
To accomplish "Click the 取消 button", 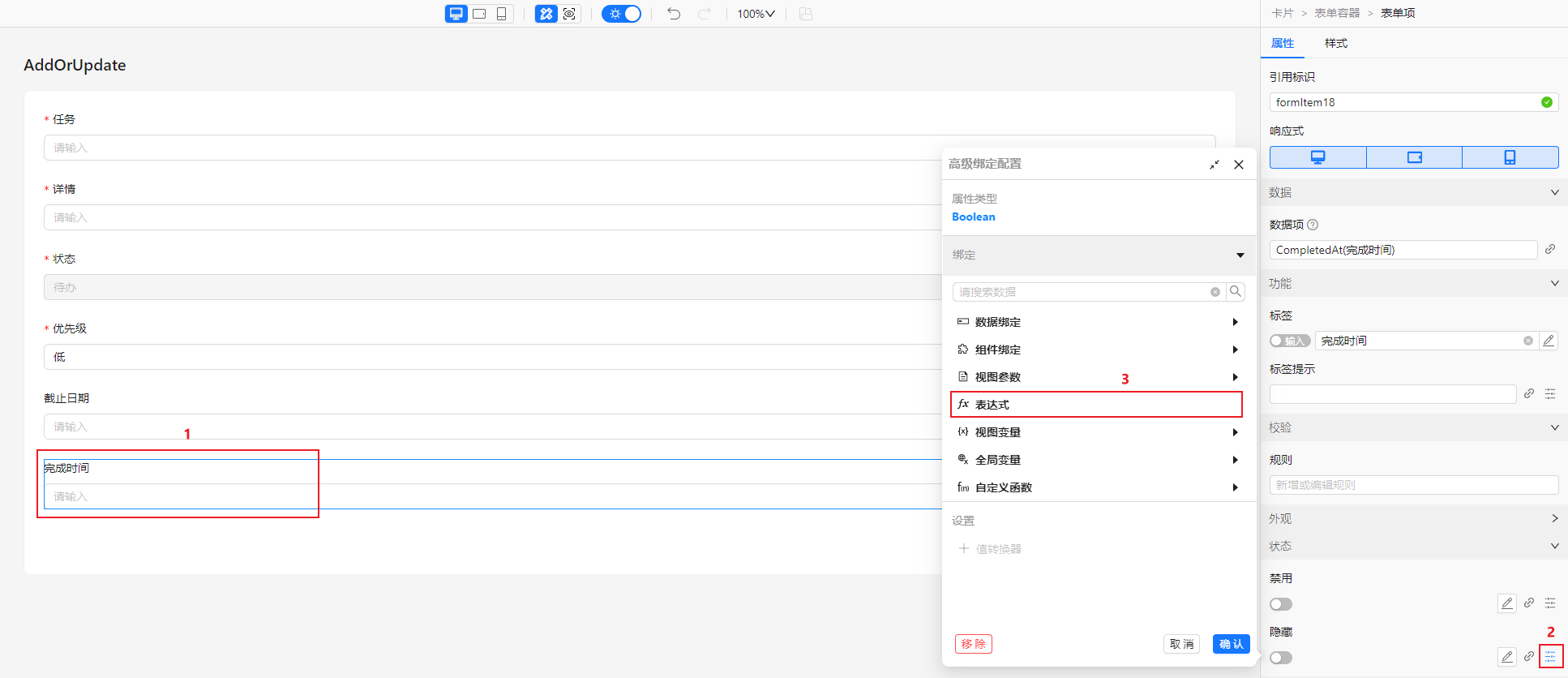I will coord(1182,644).
